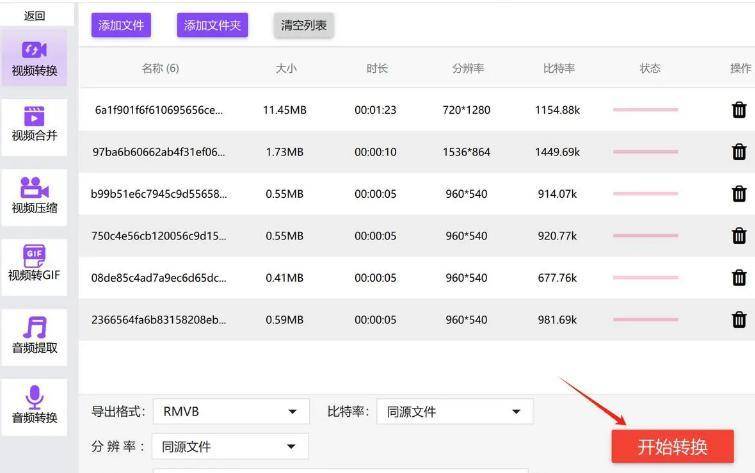This screenshot has width=755, height=473.
Task: Click the 返回 back item in the sidebar
Action: (35, 15)
